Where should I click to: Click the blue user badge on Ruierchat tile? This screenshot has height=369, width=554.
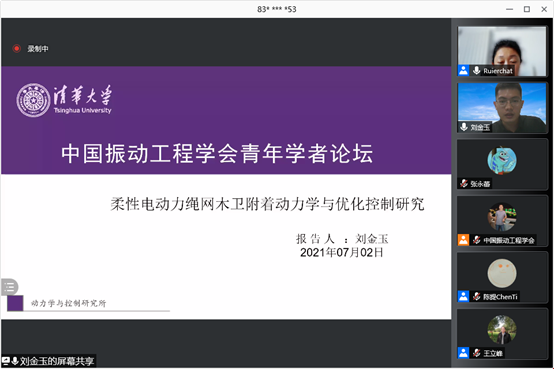[x=463, y=70]
